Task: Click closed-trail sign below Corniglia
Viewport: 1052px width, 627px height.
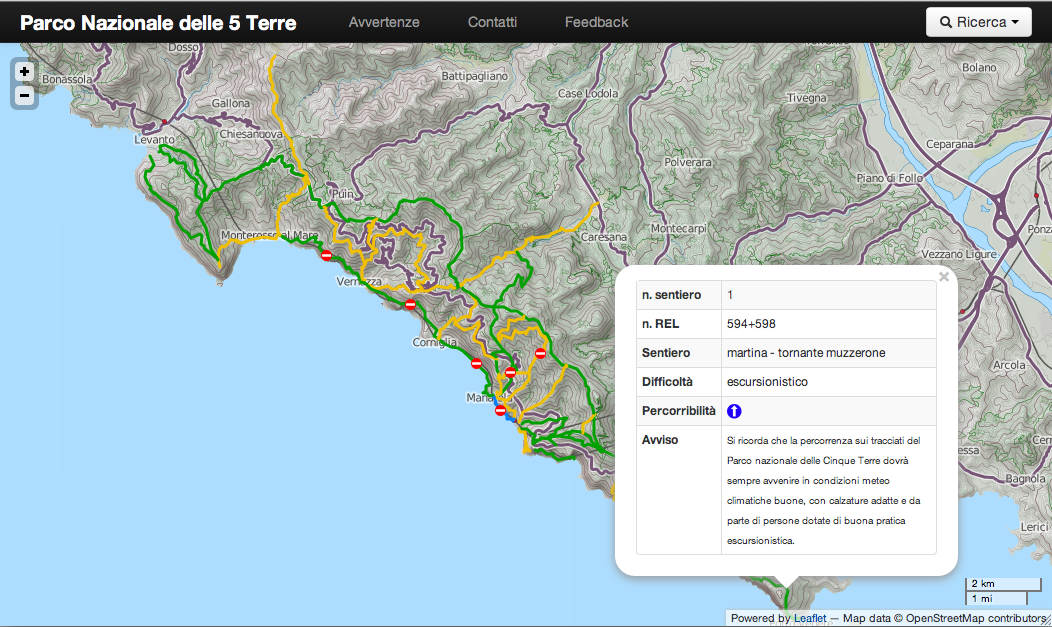Action: click(x=476, y=363)
